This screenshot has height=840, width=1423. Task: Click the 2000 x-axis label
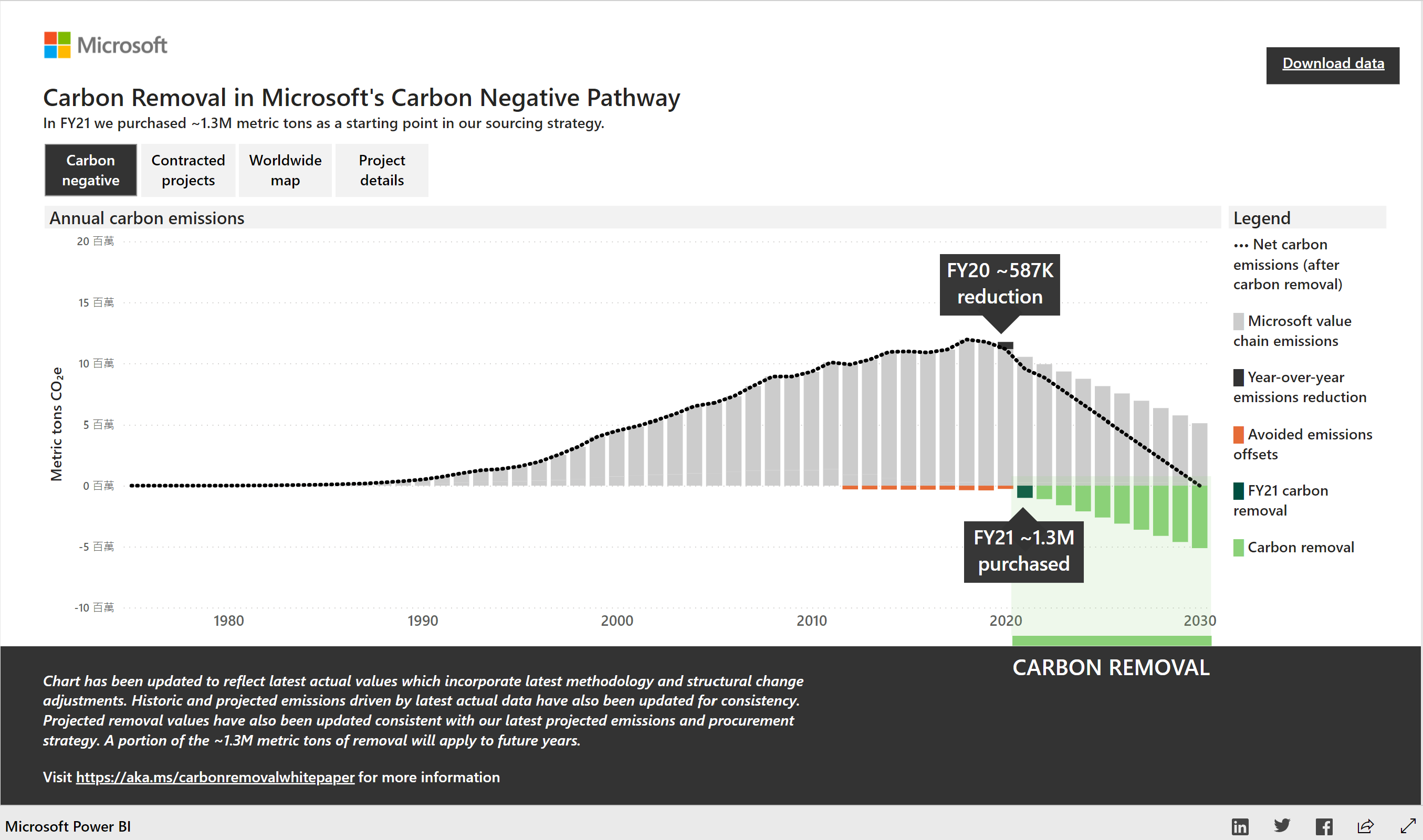click(x=617, y=621)
